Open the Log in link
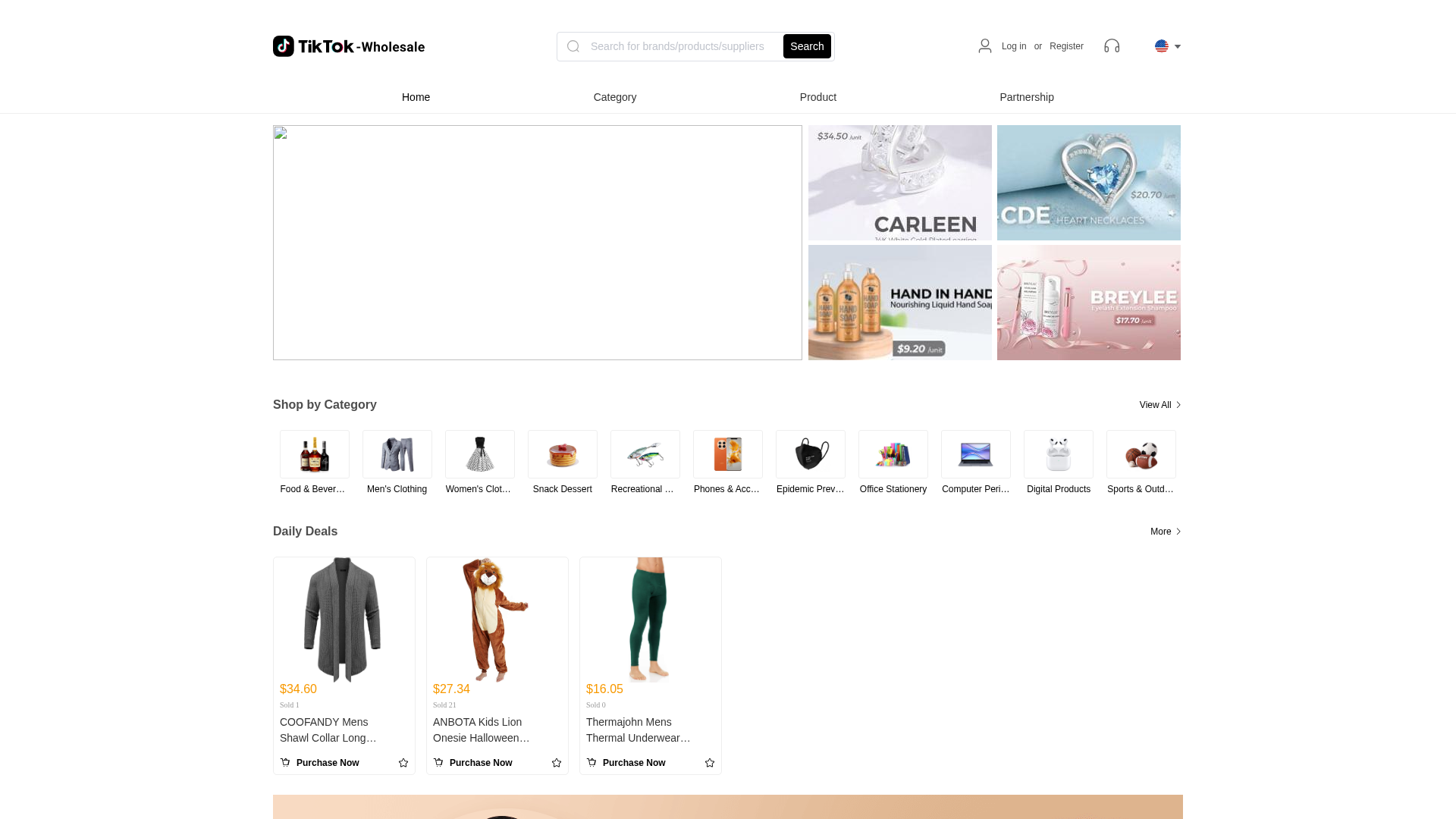 click(1014, 46)
